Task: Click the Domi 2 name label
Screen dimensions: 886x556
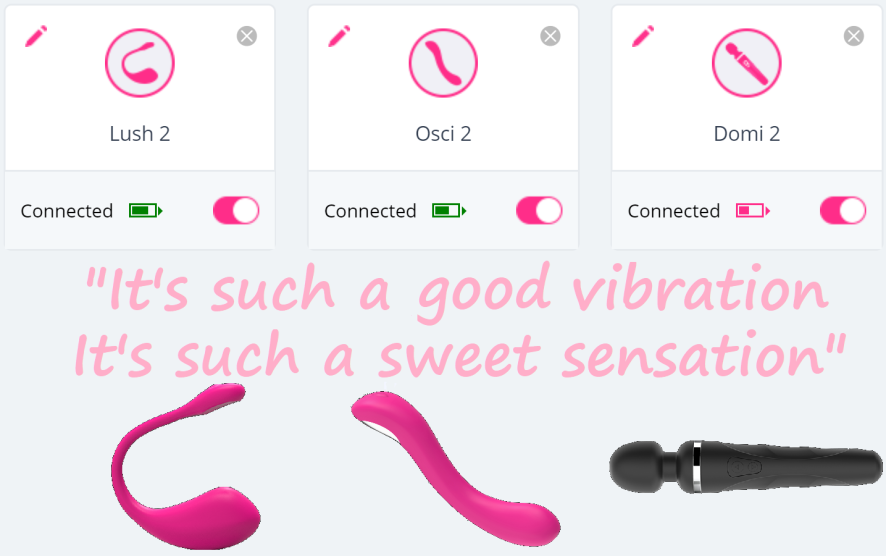Action: click(x=746, y=134)
